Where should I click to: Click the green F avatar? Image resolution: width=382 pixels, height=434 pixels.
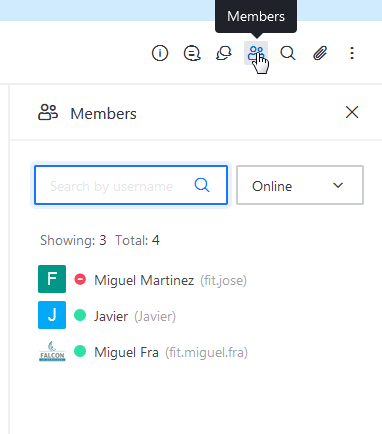(x=52, y=279)
